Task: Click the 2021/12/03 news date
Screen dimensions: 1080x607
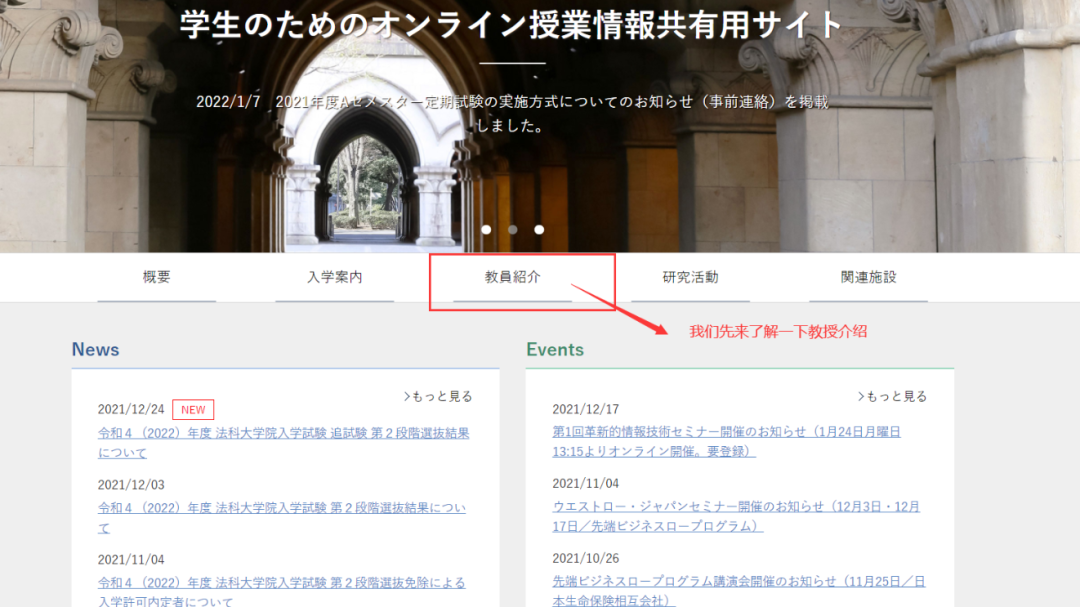Action: point(131,484)
